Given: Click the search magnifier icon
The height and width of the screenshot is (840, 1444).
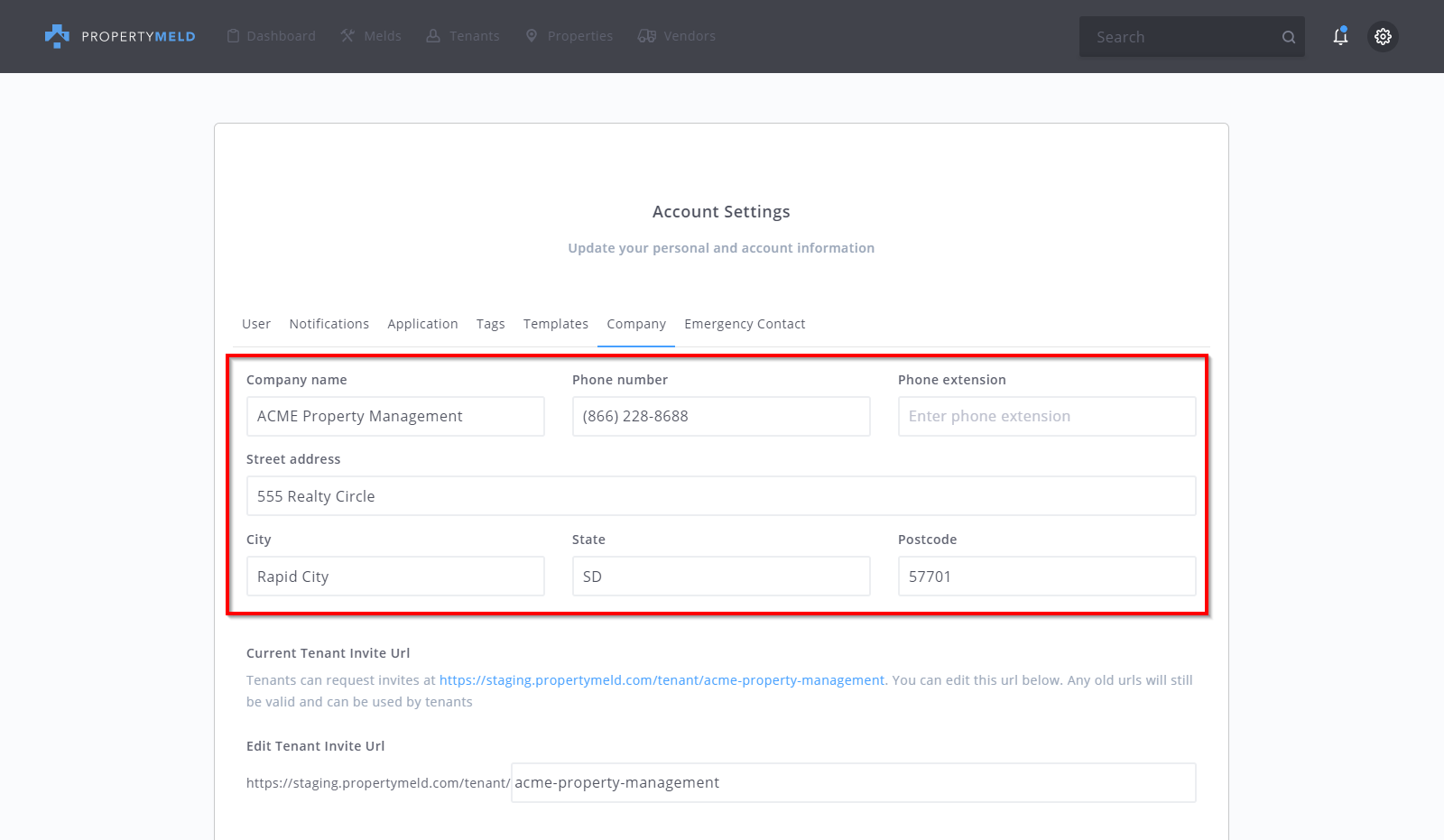Looking at the screenshot, I should click(1289, 37).
